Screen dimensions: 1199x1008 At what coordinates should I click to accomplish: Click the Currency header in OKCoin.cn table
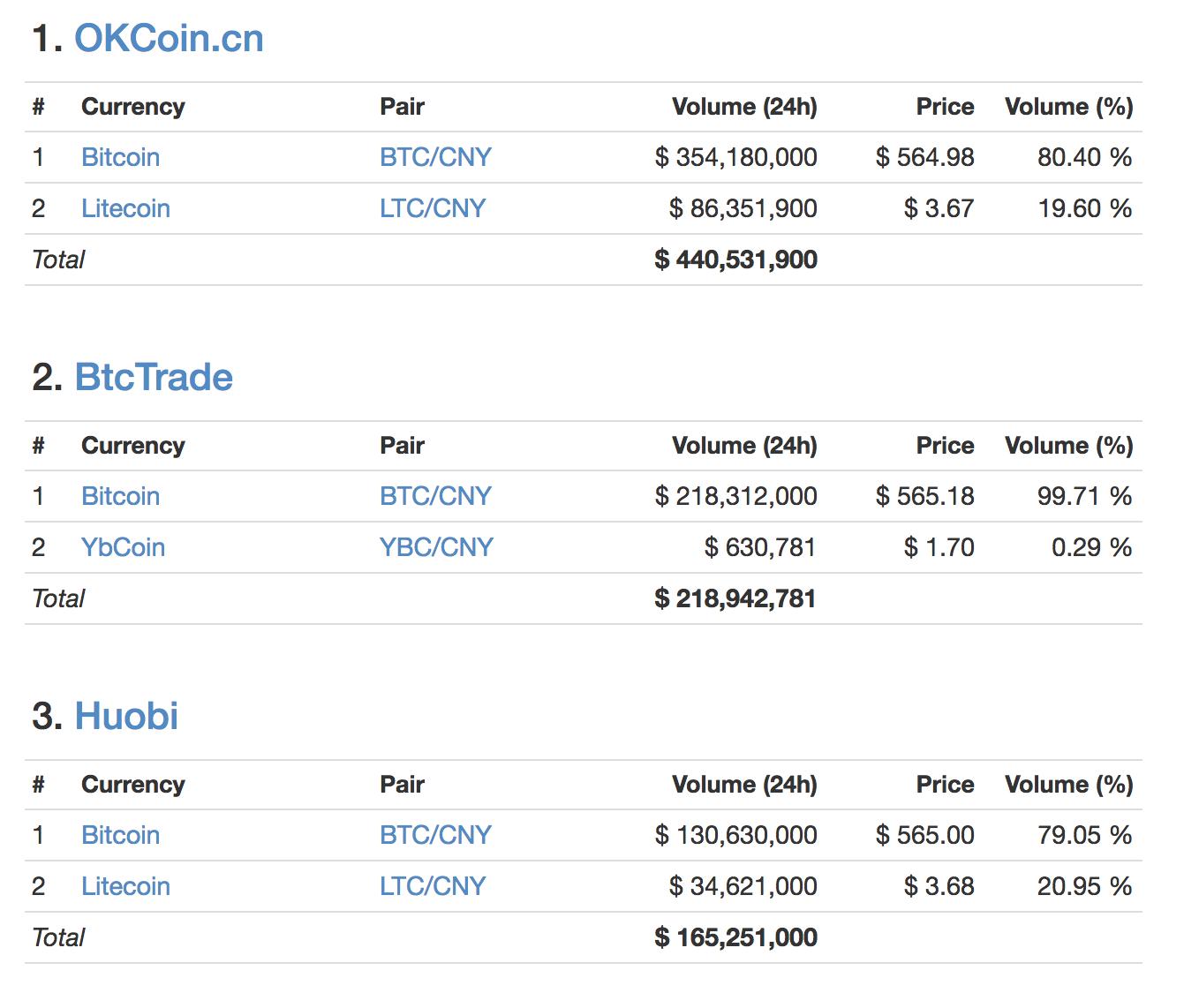[133, 107]
